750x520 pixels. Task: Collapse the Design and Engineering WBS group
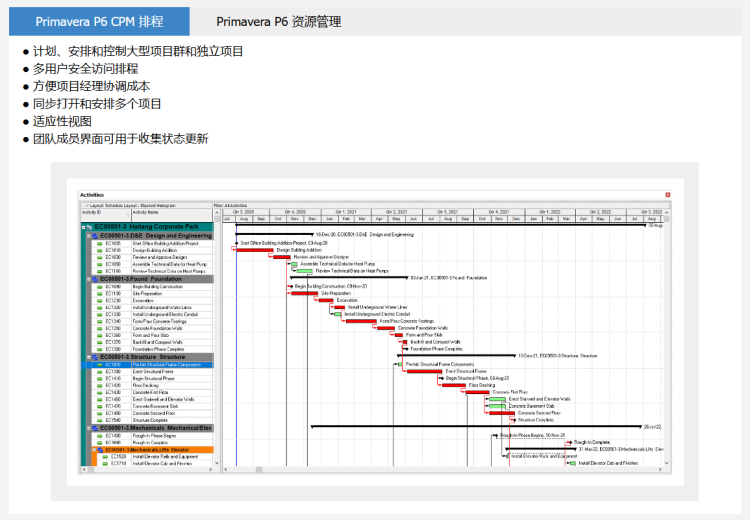pos(88,236)
